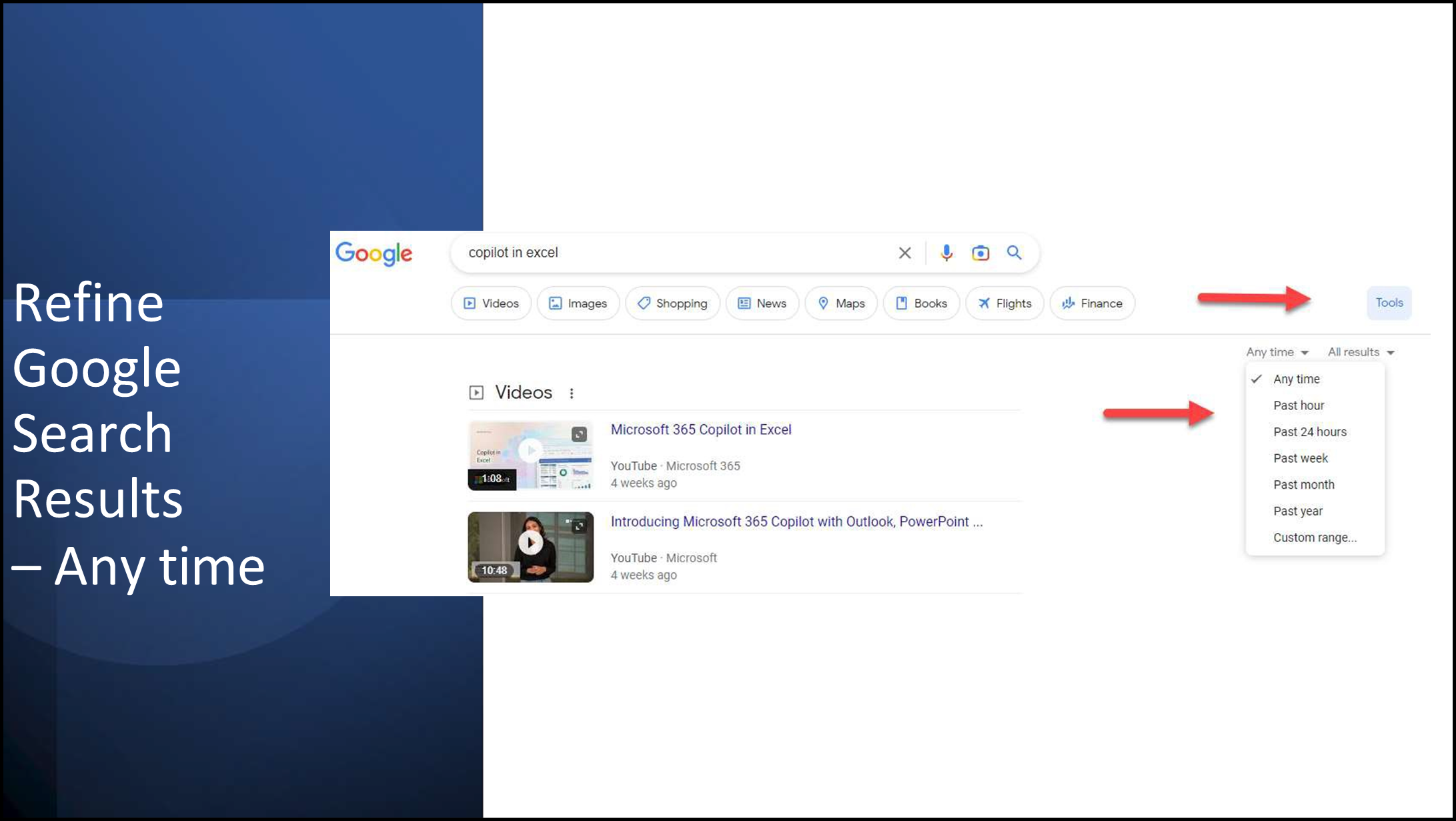Select the checked Any time option
This screenshot has height=821, width=1456.
(1296, 379)
